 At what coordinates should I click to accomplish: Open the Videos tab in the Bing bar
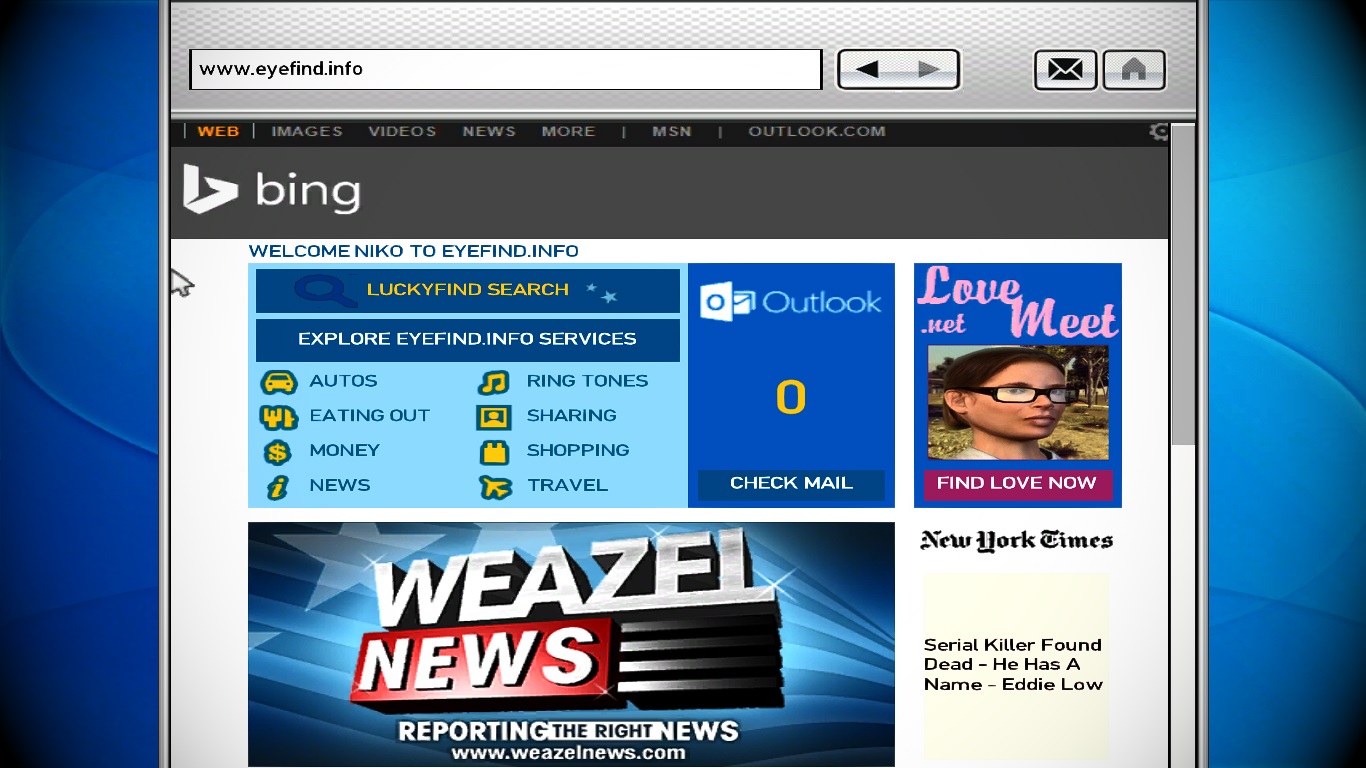click(402, 131)
